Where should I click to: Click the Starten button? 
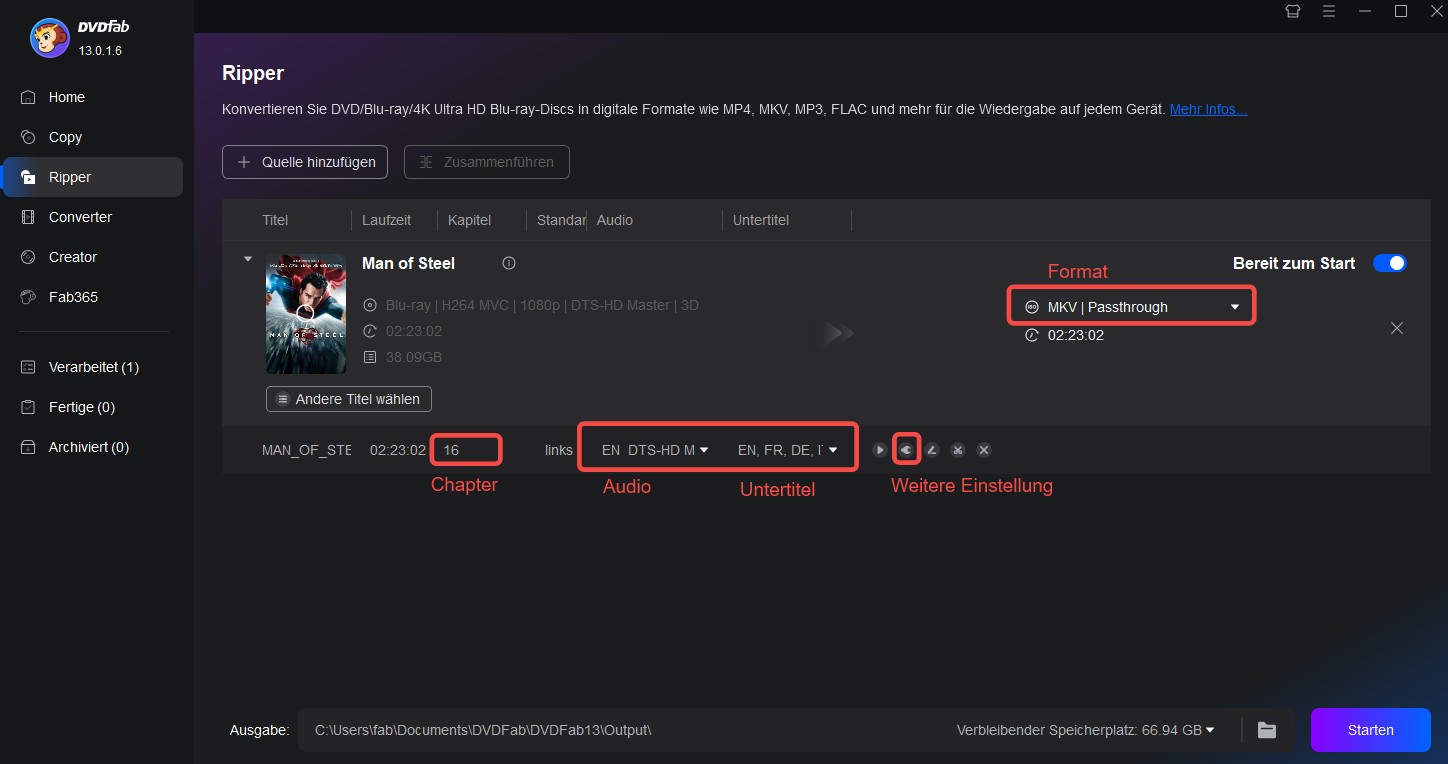tap(1370, 730)
